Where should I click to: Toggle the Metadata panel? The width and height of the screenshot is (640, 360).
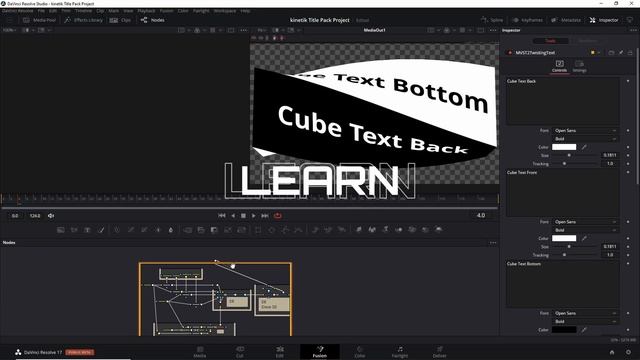566,20
